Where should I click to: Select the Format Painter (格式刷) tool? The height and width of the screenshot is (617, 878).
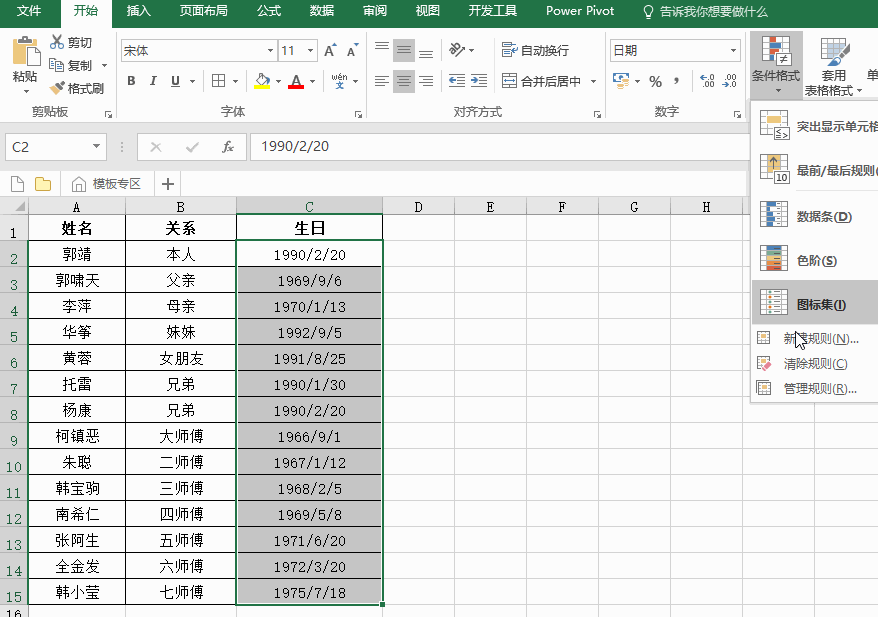point(77,88)
